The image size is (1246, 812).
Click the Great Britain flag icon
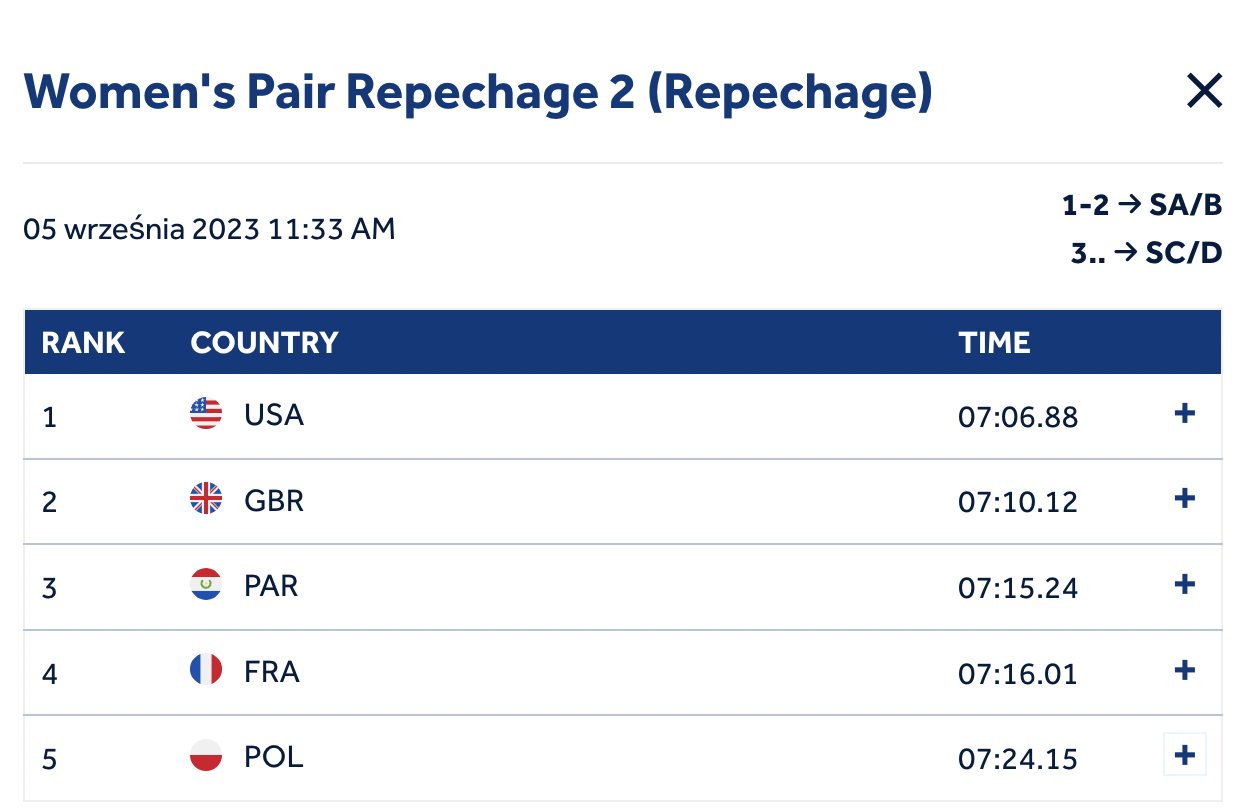point(206,499)
